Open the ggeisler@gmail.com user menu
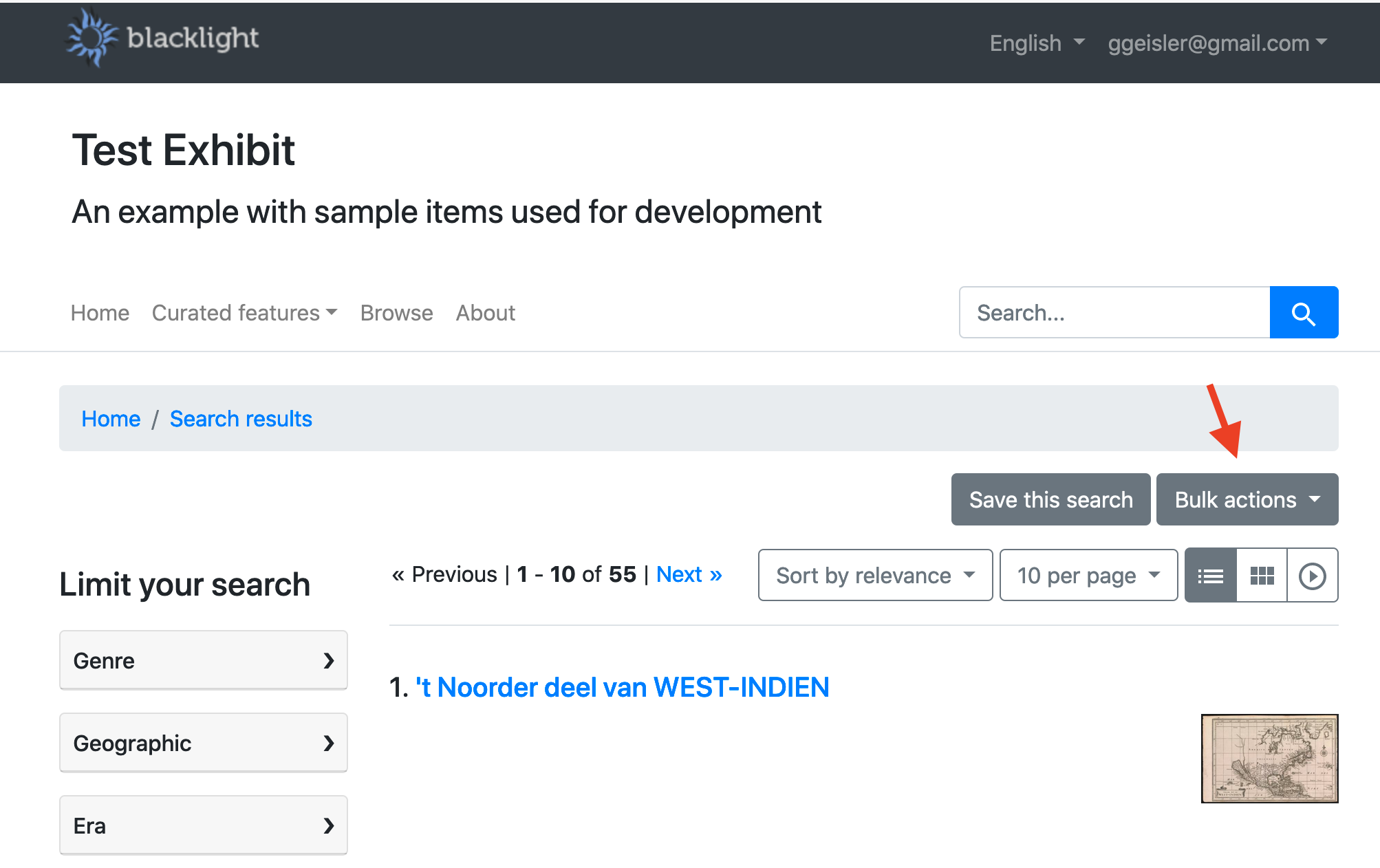The image size is (1380, 868). (x=1216, y=43)
